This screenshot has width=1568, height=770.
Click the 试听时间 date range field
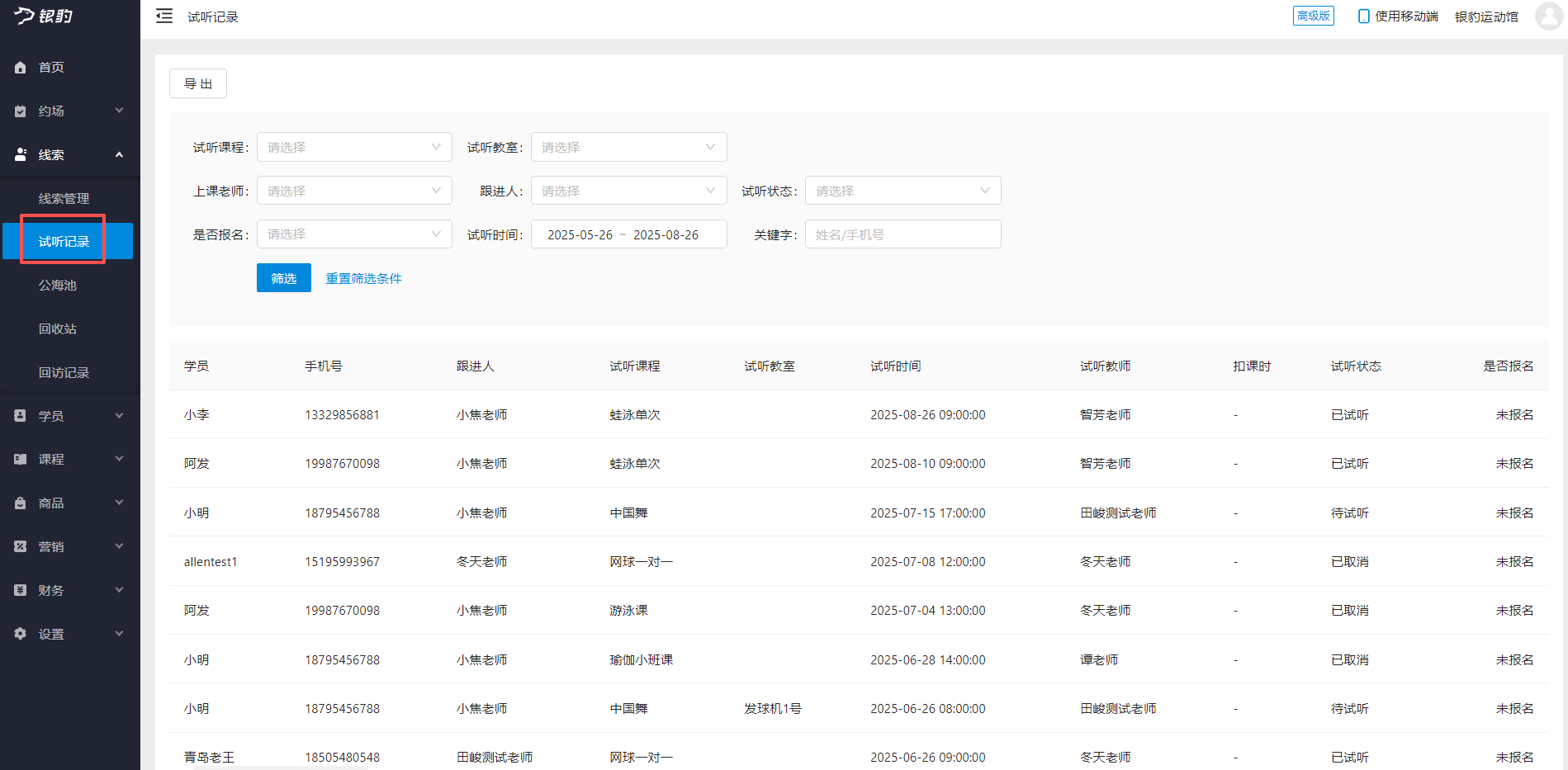pyautogui.click(x=628, y=234)
